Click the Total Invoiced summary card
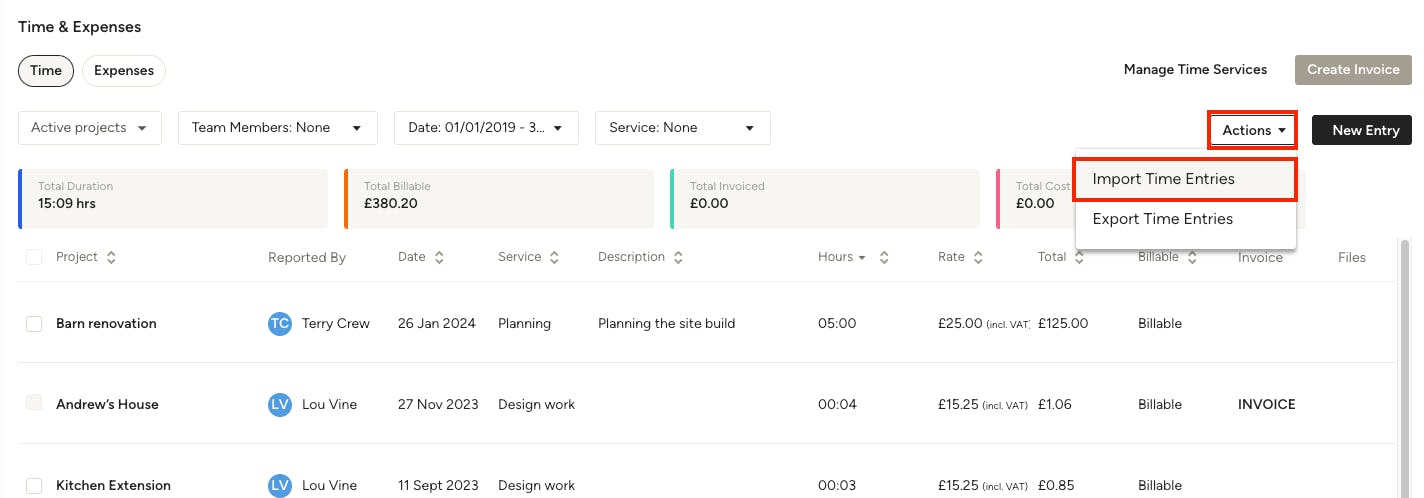Viewport: 1424px width, 498px height. 825,199
